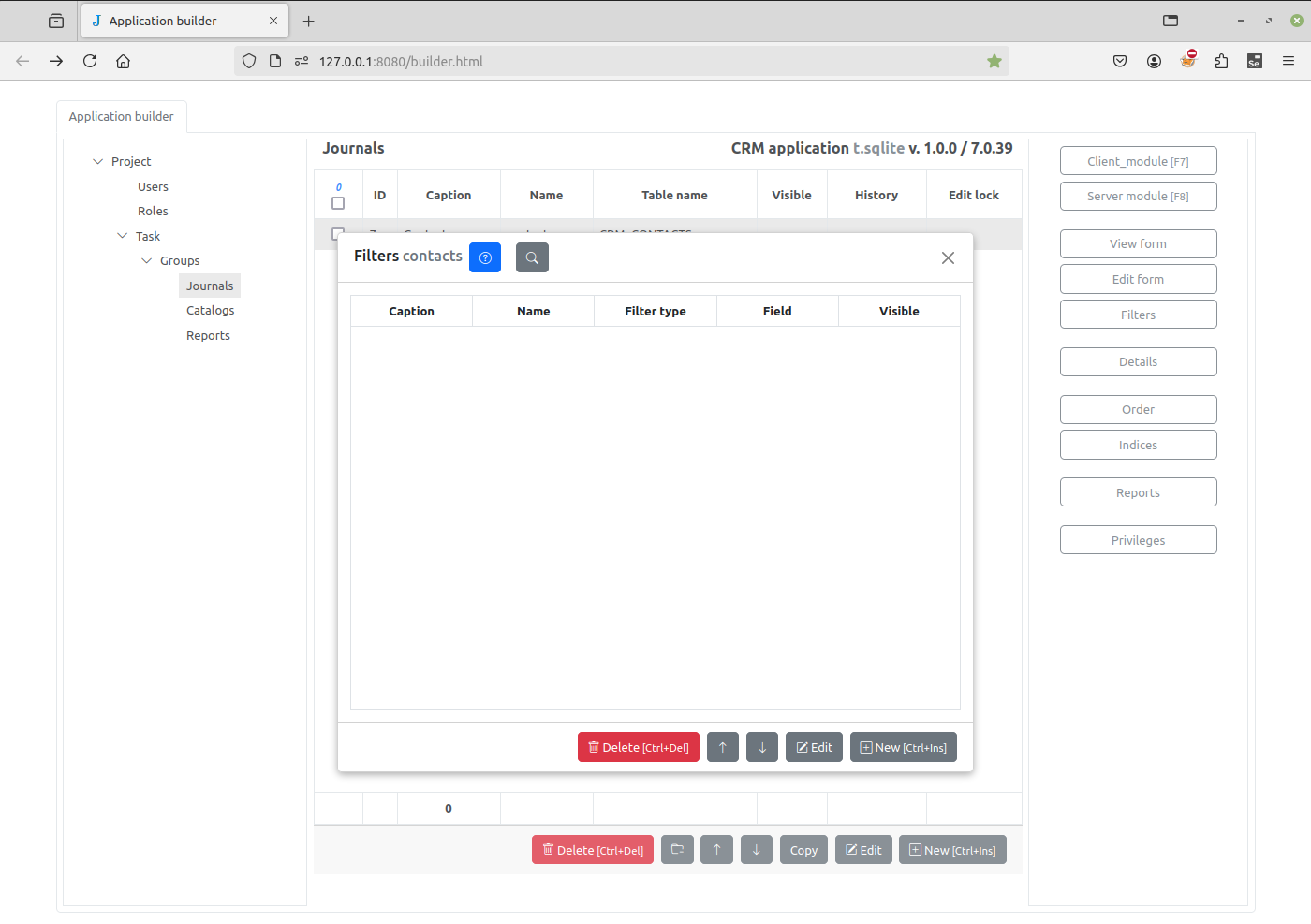
Task: Toggle the select-all checkbox in Journals header
Action: coord(338,203)
